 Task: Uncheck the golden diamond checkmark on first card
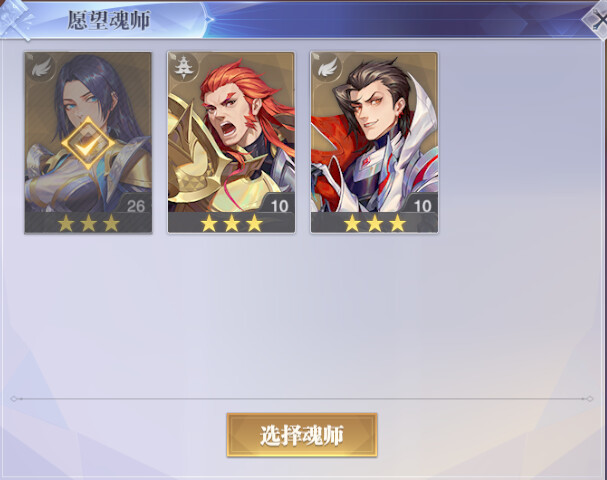click(88, 144)
